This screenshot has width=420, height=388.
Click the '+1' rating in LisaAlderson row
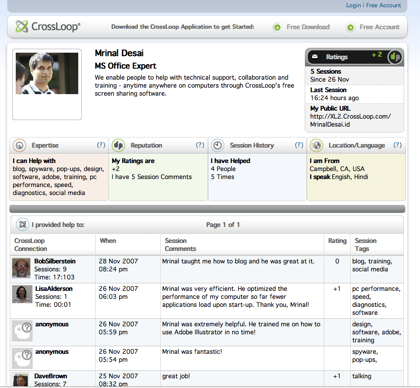click(337, 289)
